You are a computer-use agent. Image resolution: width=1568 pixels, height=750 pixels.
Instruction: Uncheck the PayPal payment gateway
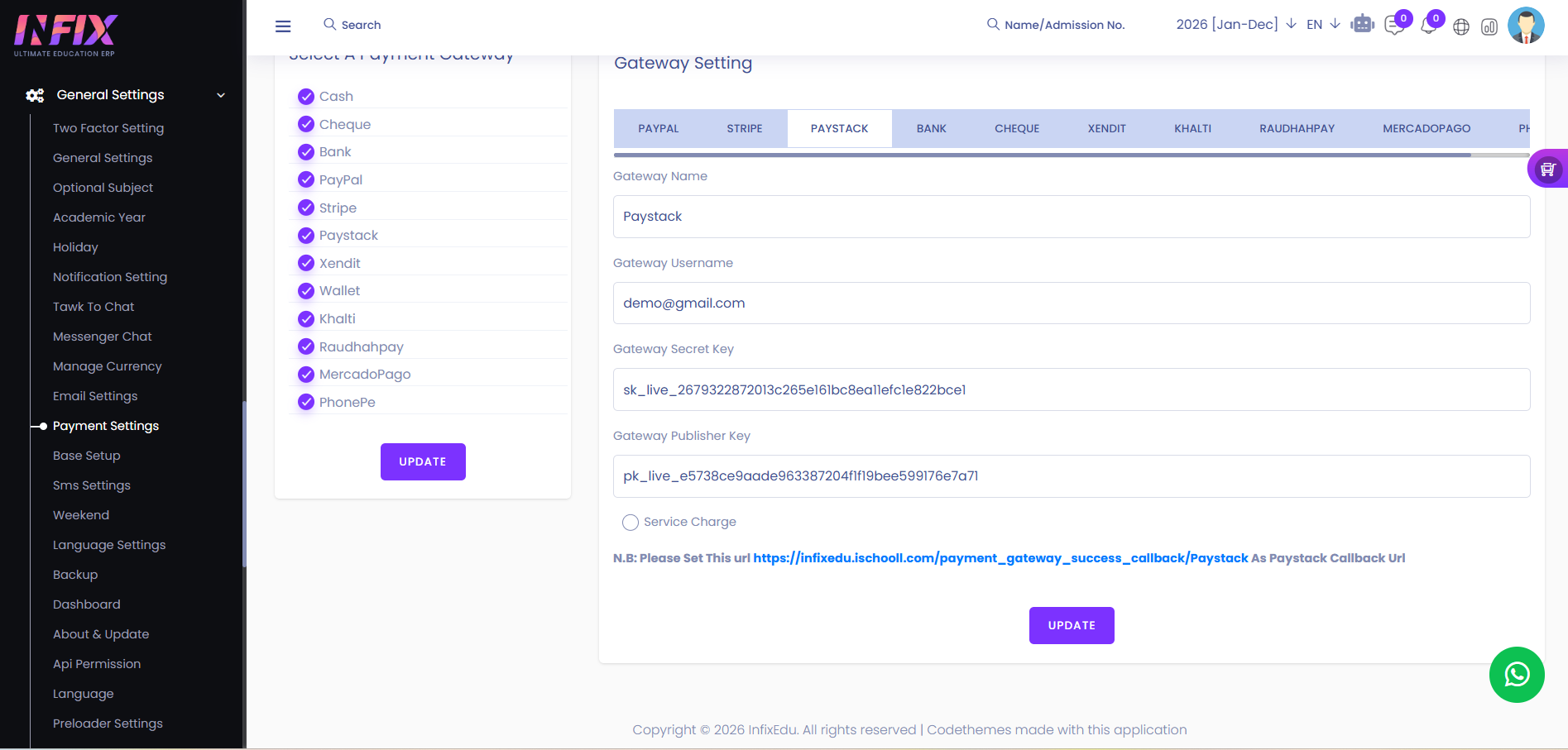pyautogui.click(x=306, y=179)
